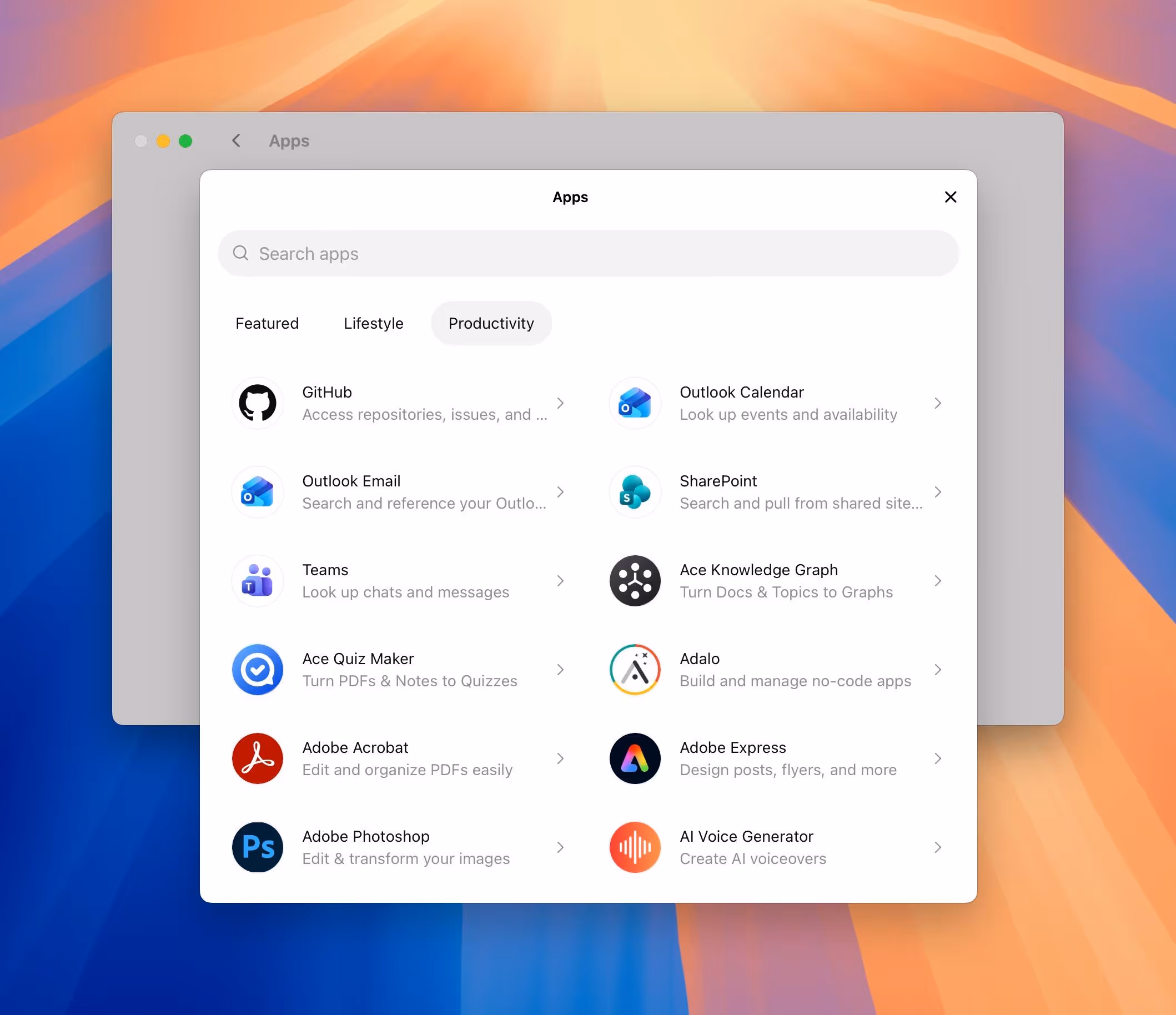
Task: Open Adalo via its chevron
Action: (x=938, y=669)
